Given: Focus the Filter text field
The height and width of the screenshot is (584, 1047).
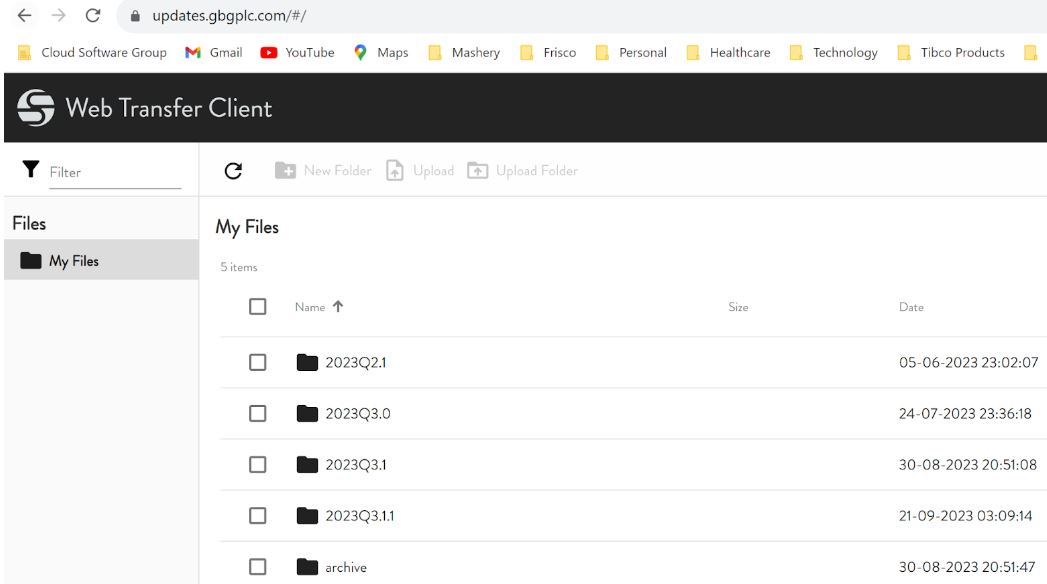Looking at the screenshot, I should tap(114, 172).
